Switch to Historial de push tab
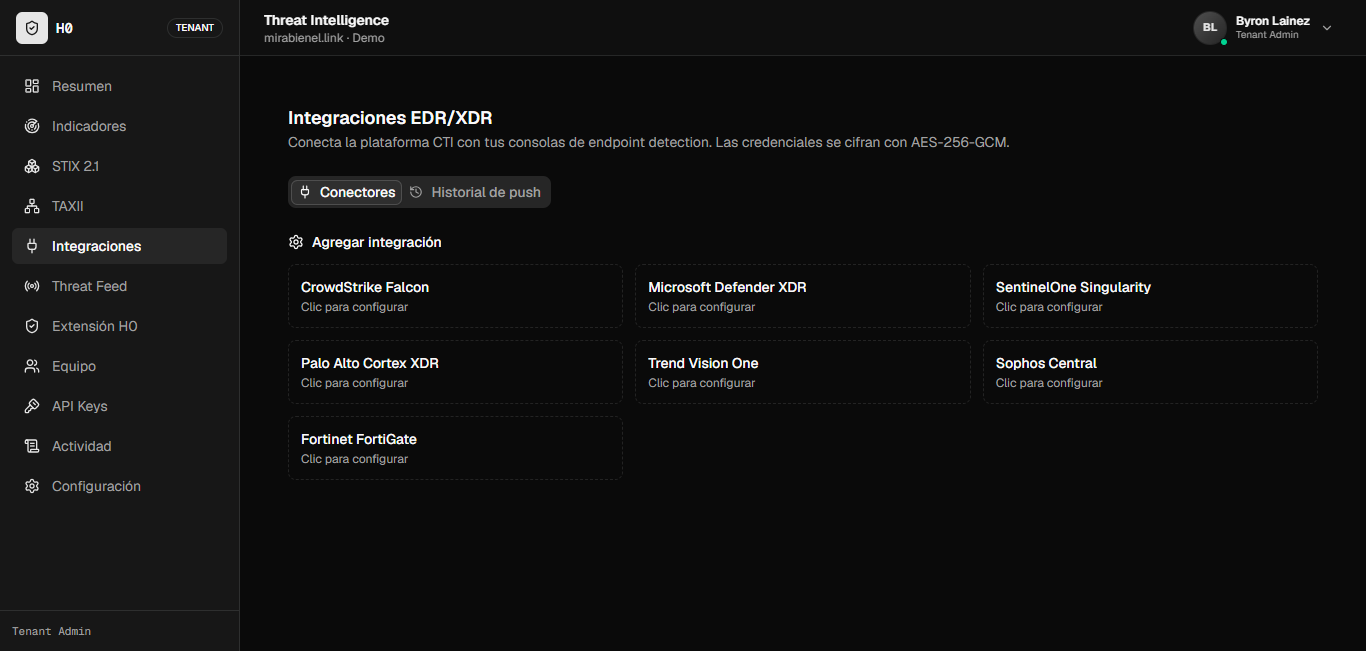Image resolution: width=1366 pixels, height=651 pixels. coord(475,192)
